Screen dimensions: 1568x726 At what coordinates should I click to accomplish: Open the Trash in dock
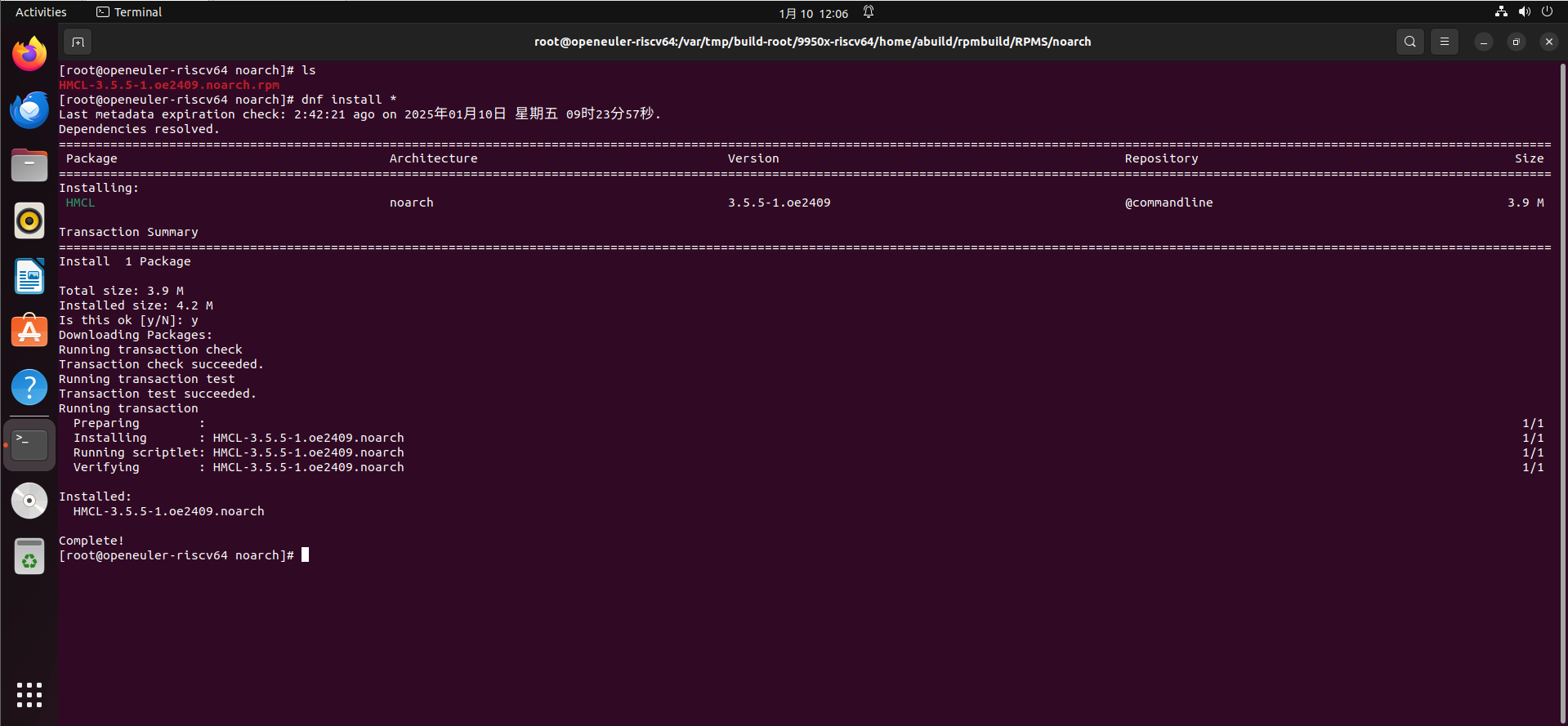(x=29, y=557)
